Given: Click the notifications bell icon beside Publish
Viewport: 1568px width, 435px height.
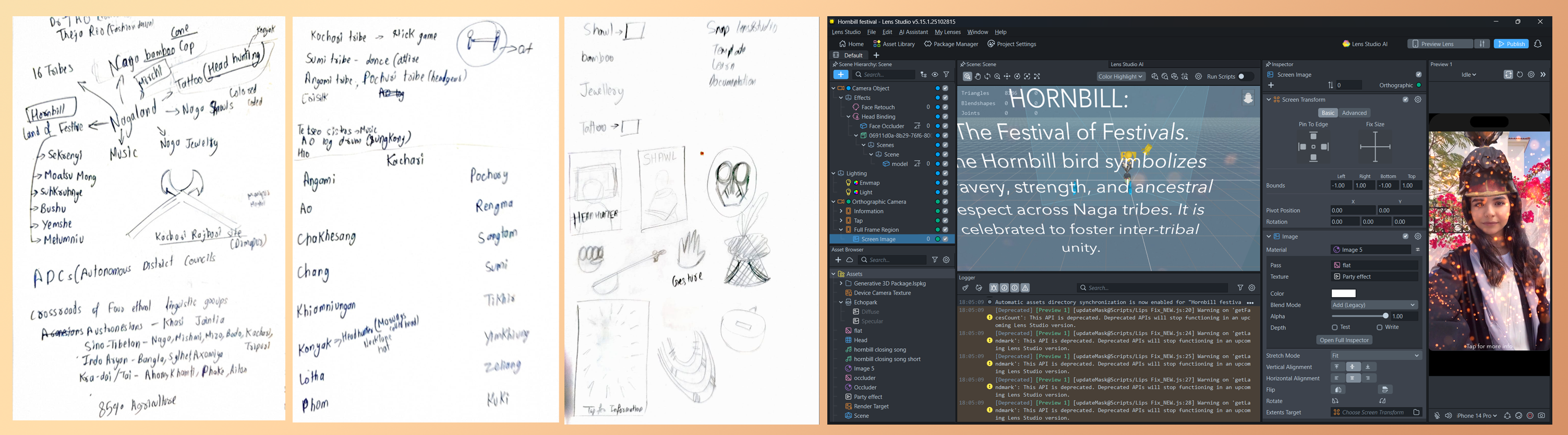Looking at the screenshot, I should click(1538, 44).
